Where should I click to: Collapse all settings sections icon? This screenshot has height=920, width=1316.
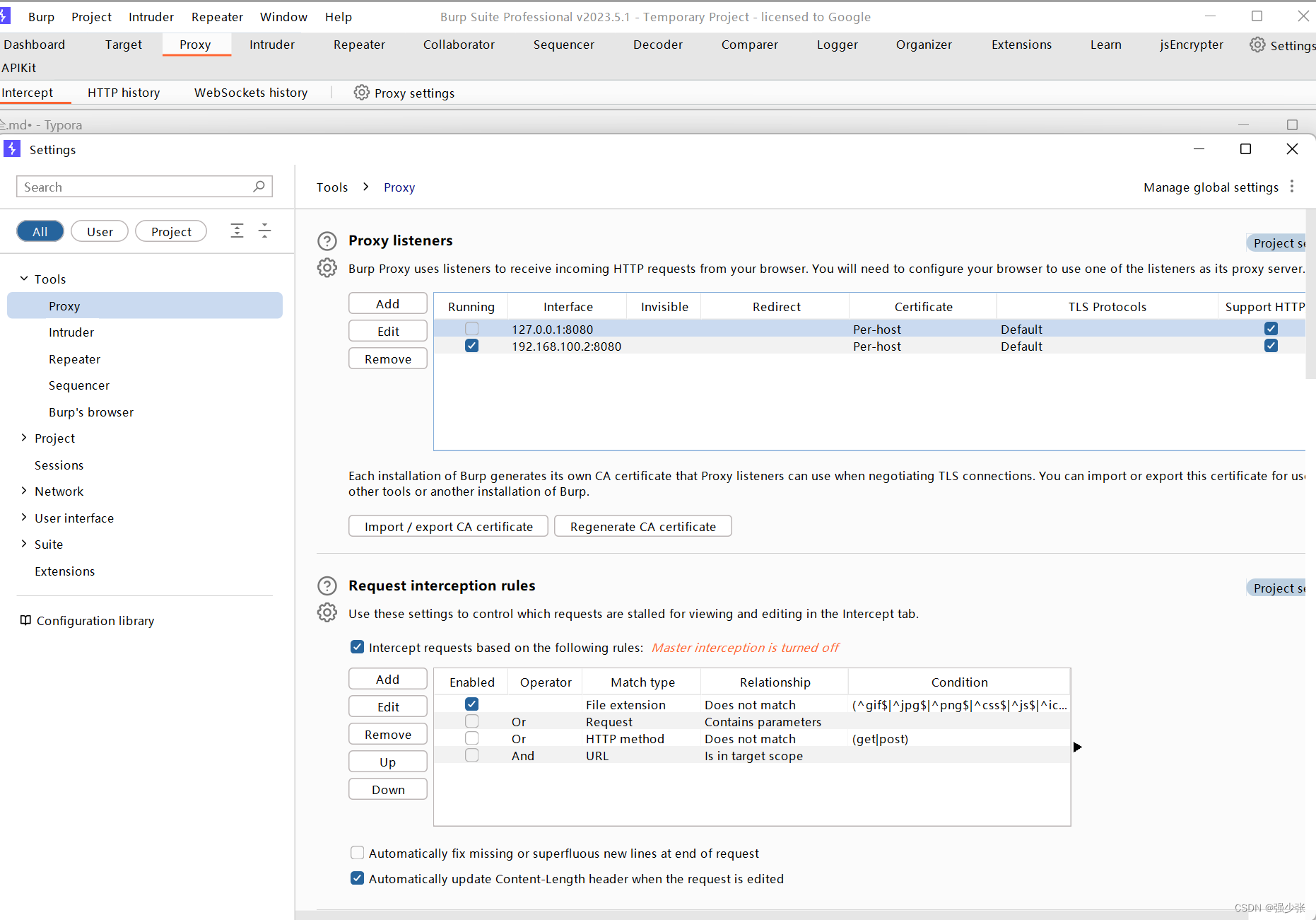264,231
